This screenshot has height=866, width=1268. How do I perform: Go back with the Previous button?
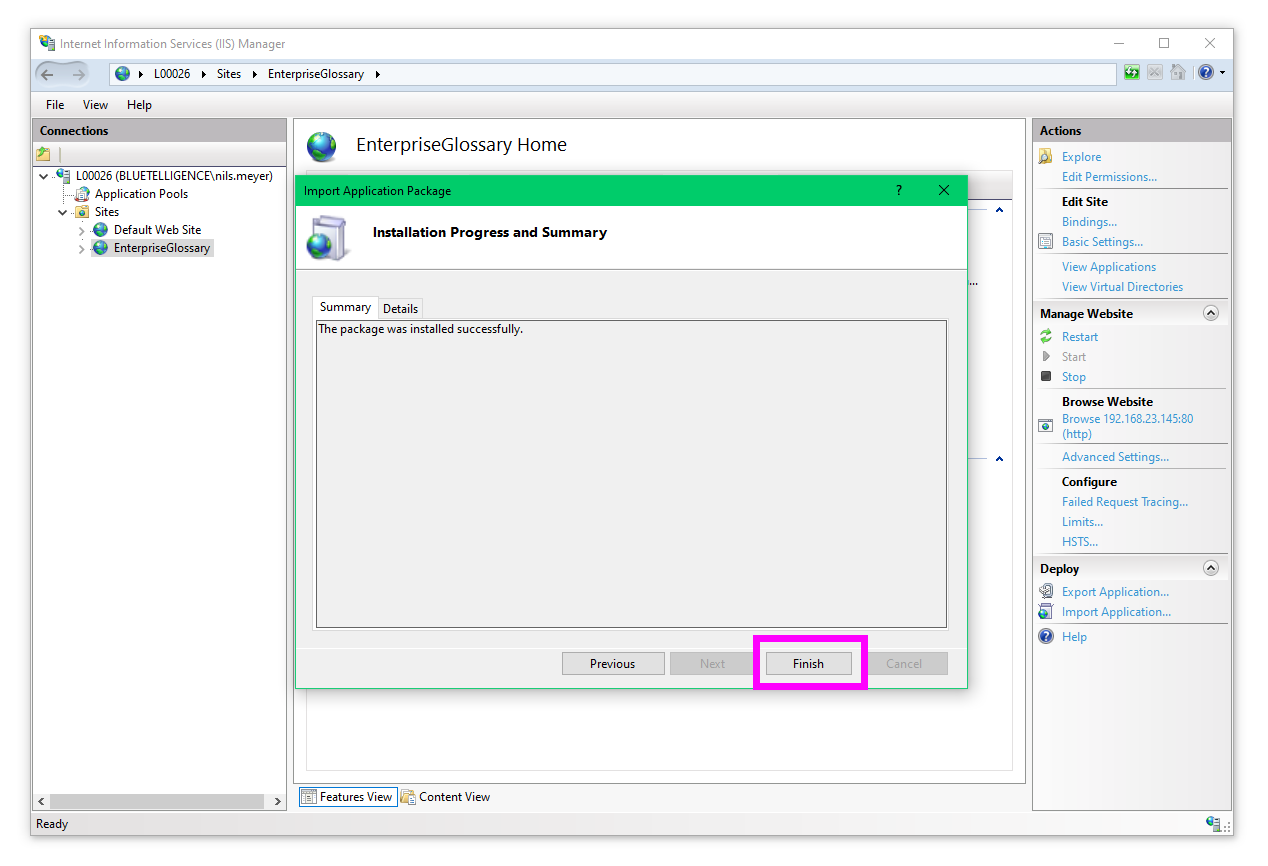(612, 663)
